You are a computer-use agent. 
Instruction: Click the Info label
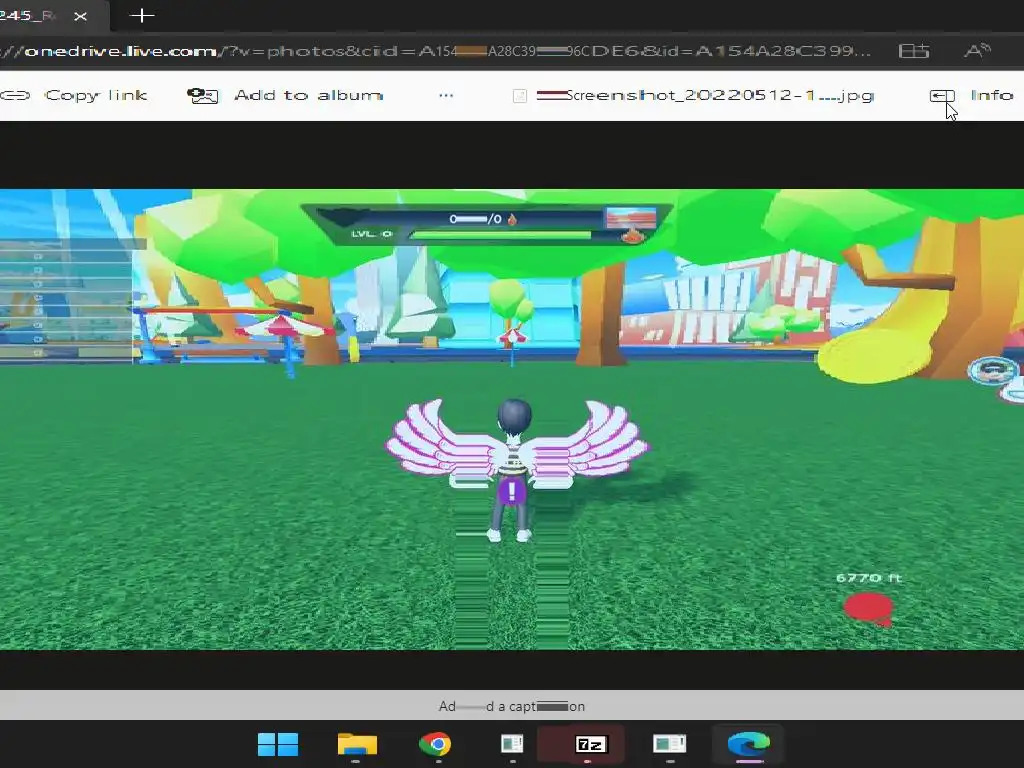(991, 95)
